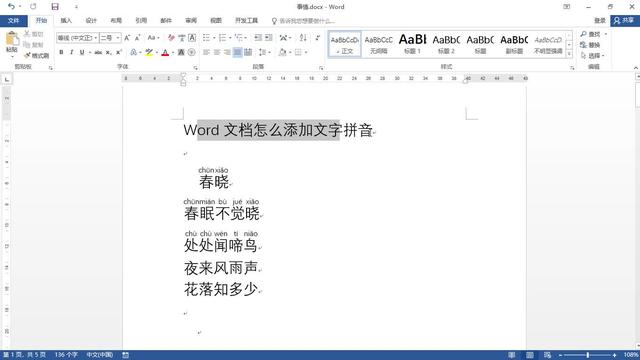Screen dimensions: 640x360
Task: Open the font size dropdown showing 二号
Action: pos(118,38)
